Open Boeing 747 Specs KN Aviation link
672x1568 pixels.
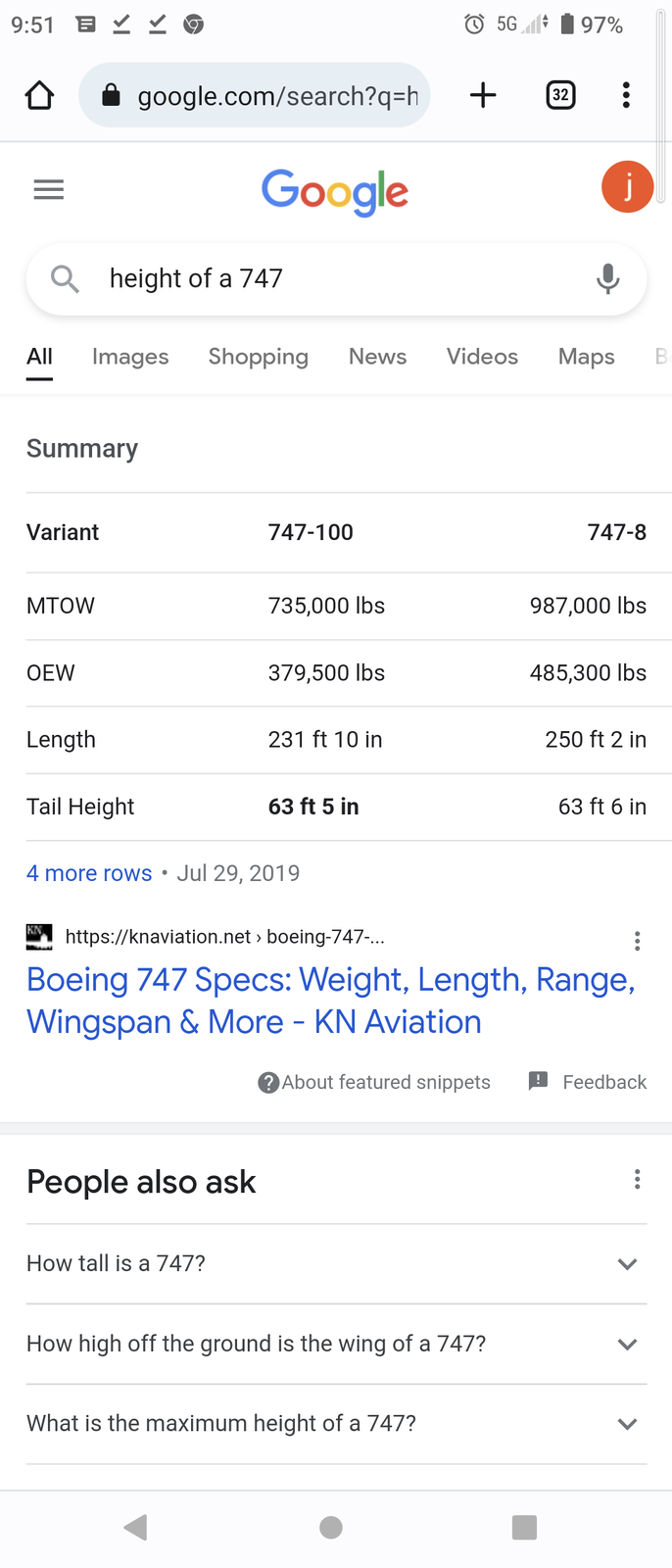[331, 1001]
